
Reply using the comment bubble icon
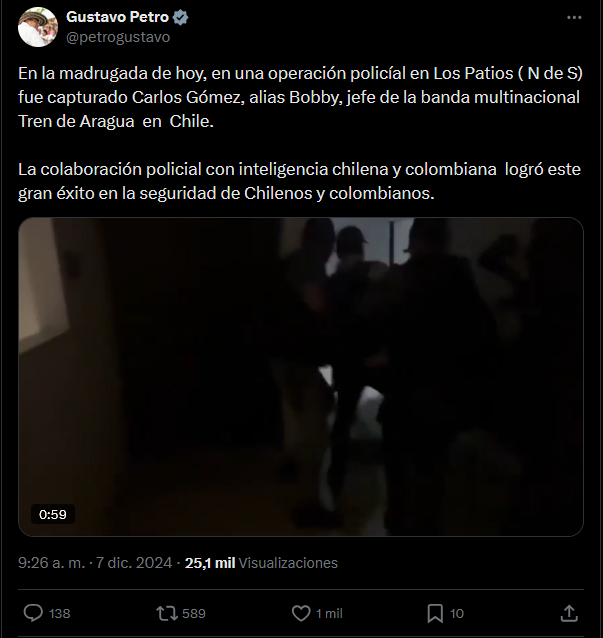[x=33, y=613]
